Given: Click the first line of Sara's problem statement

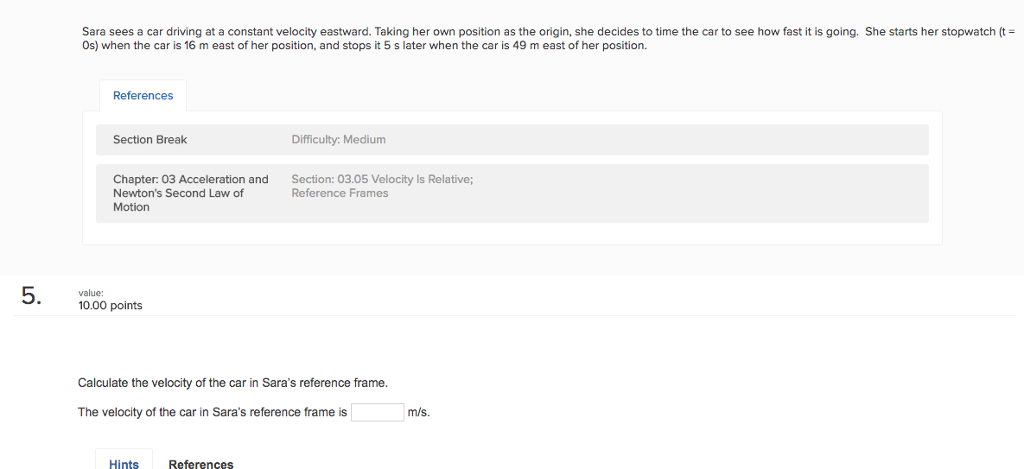Looking at the screenshot, I should click(x=500, y=32).
